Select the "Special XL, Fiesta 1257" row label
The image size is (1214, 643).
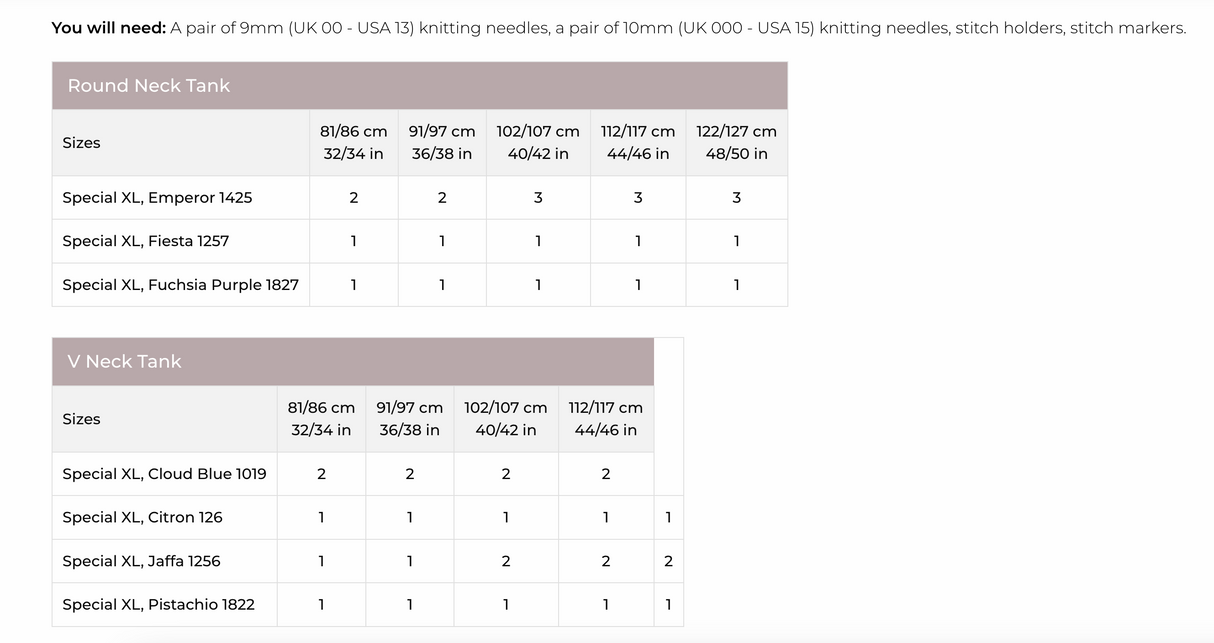click(x=146, y=241)
